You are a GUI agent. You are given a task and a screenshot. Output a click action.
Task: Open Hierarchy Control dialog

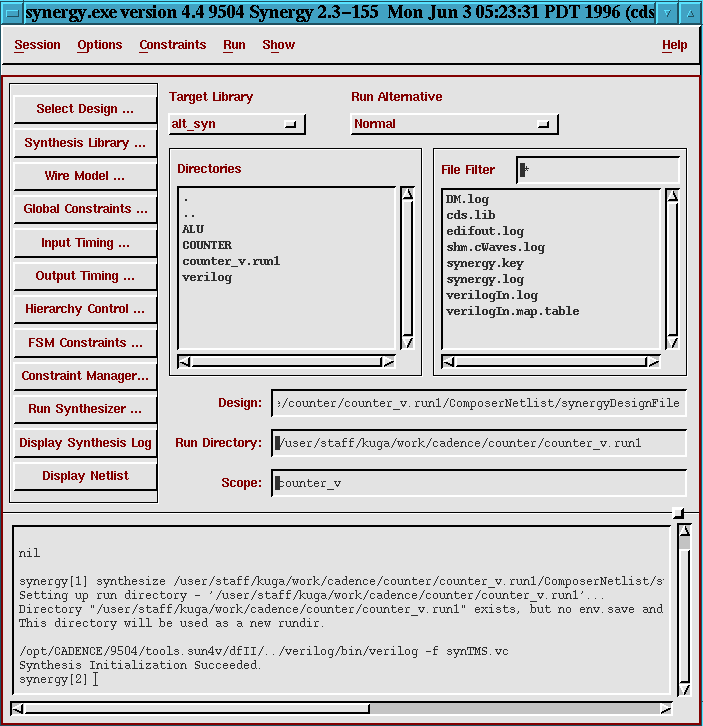85,309
